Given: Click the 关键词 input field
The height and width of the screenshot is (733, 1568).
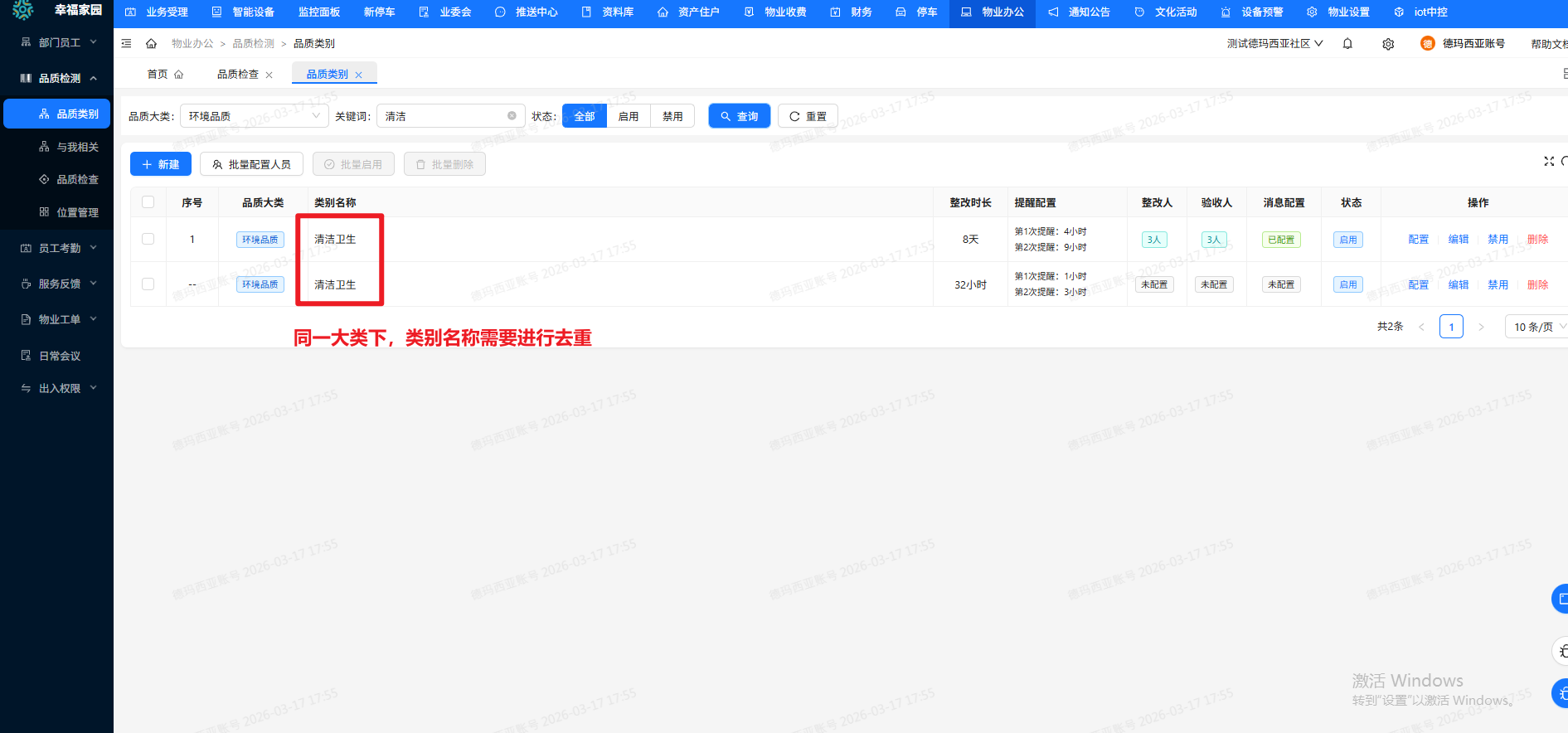Looking at the screenshot, I should pos(444,116).
